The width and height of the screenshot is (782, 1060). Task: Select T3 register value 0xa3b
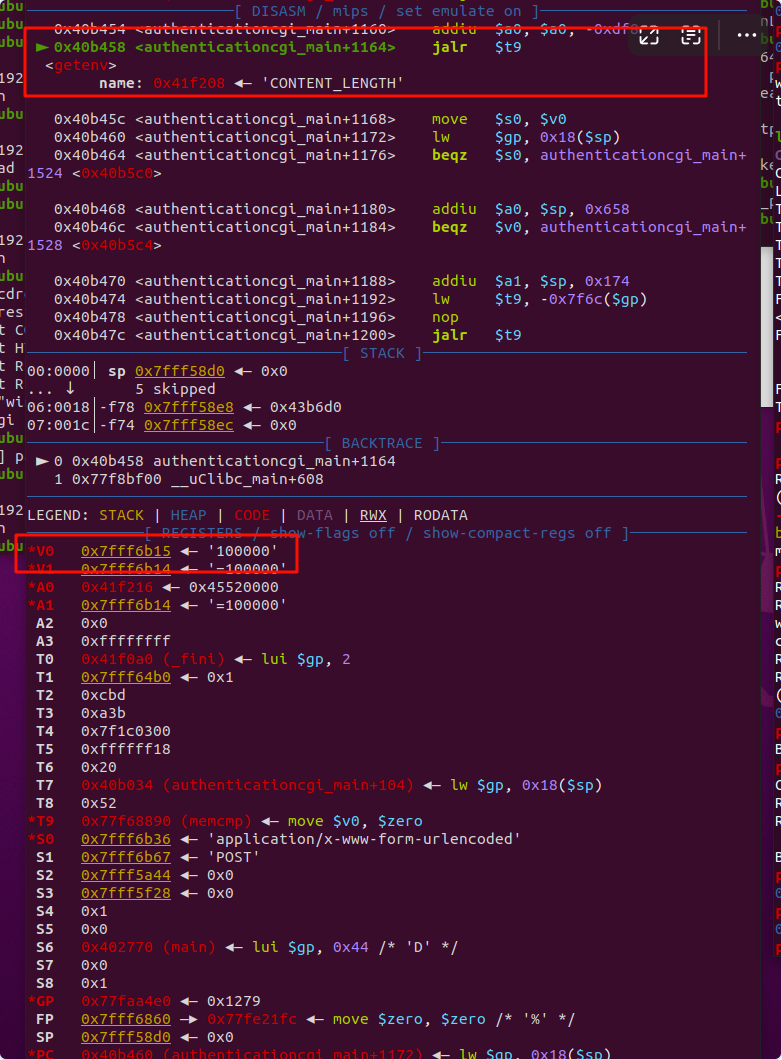pyautogui.click(x=103, y=713)
